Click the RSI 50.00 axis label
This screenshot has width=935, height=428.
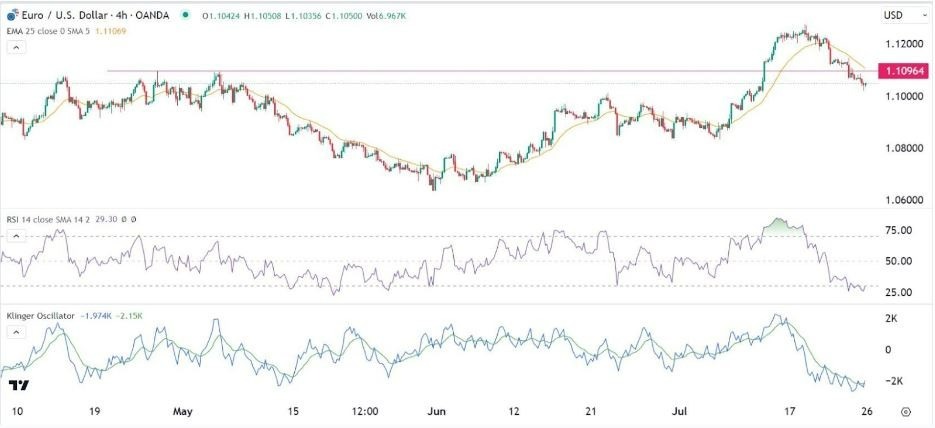(x=898, y=261)
